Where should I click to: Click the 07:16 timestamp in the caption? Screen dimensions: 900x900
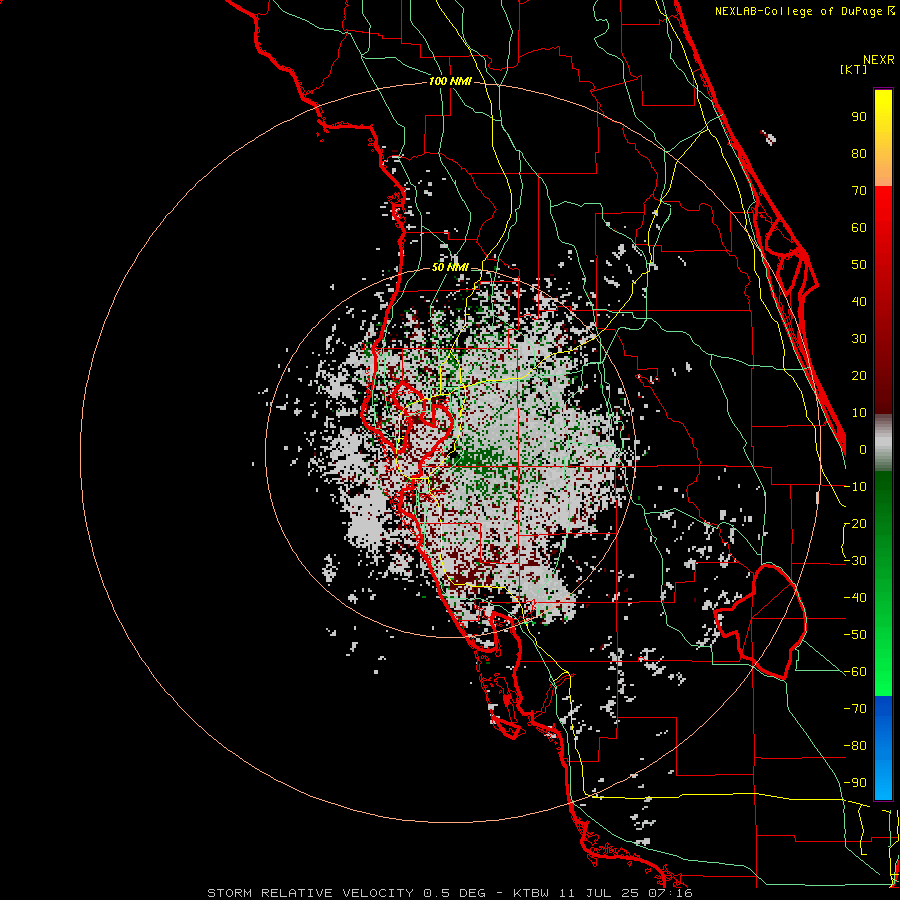click(x=668, y=893)
